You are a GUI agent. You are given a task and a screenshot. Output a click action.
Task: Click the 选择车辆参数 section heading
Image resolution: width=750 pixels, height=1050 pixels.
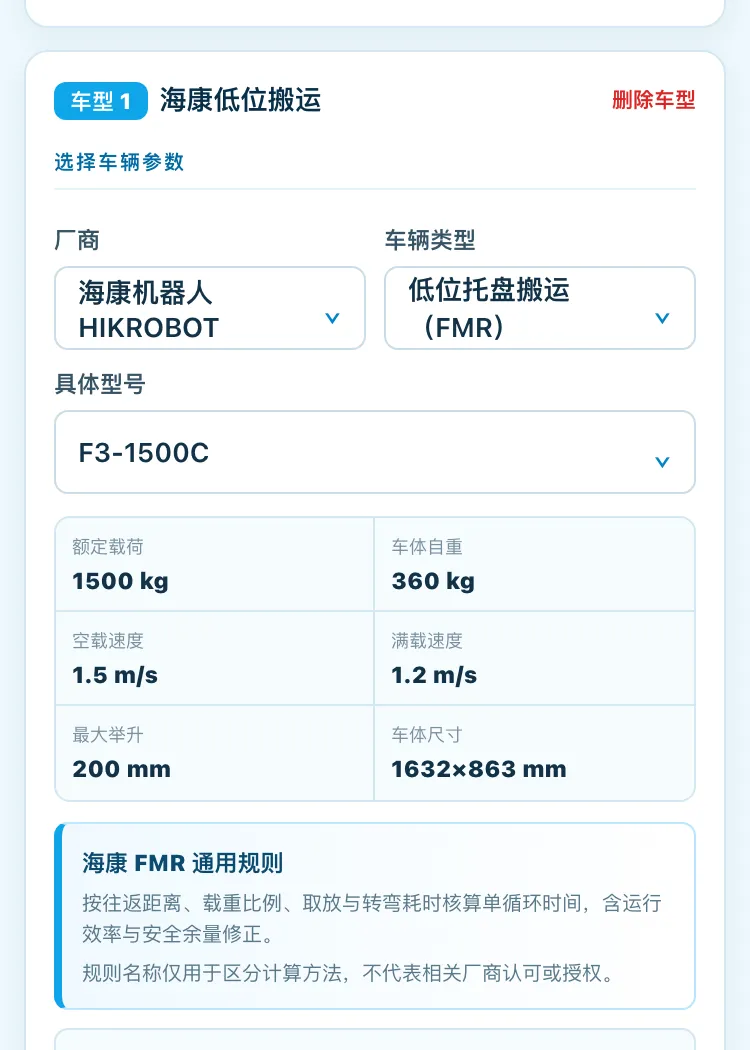click(119, 162)
